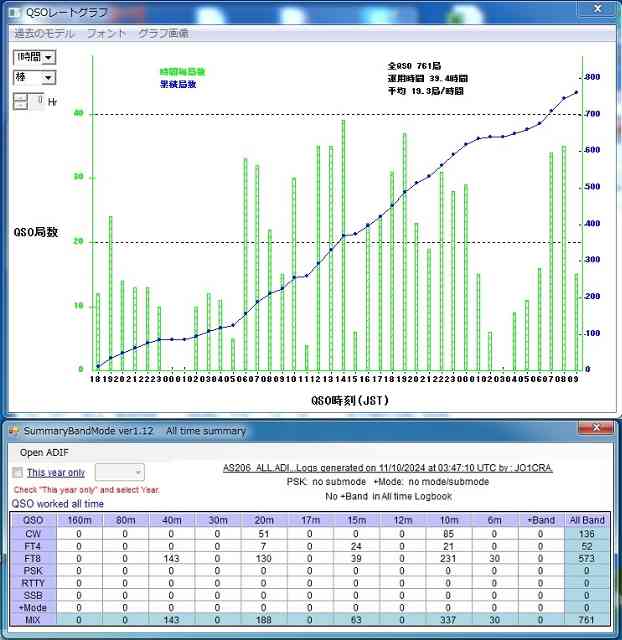Viewport: 622px width, 640px height.
Task: Open the 過去のモデル menu
Action: coord(44,33)
